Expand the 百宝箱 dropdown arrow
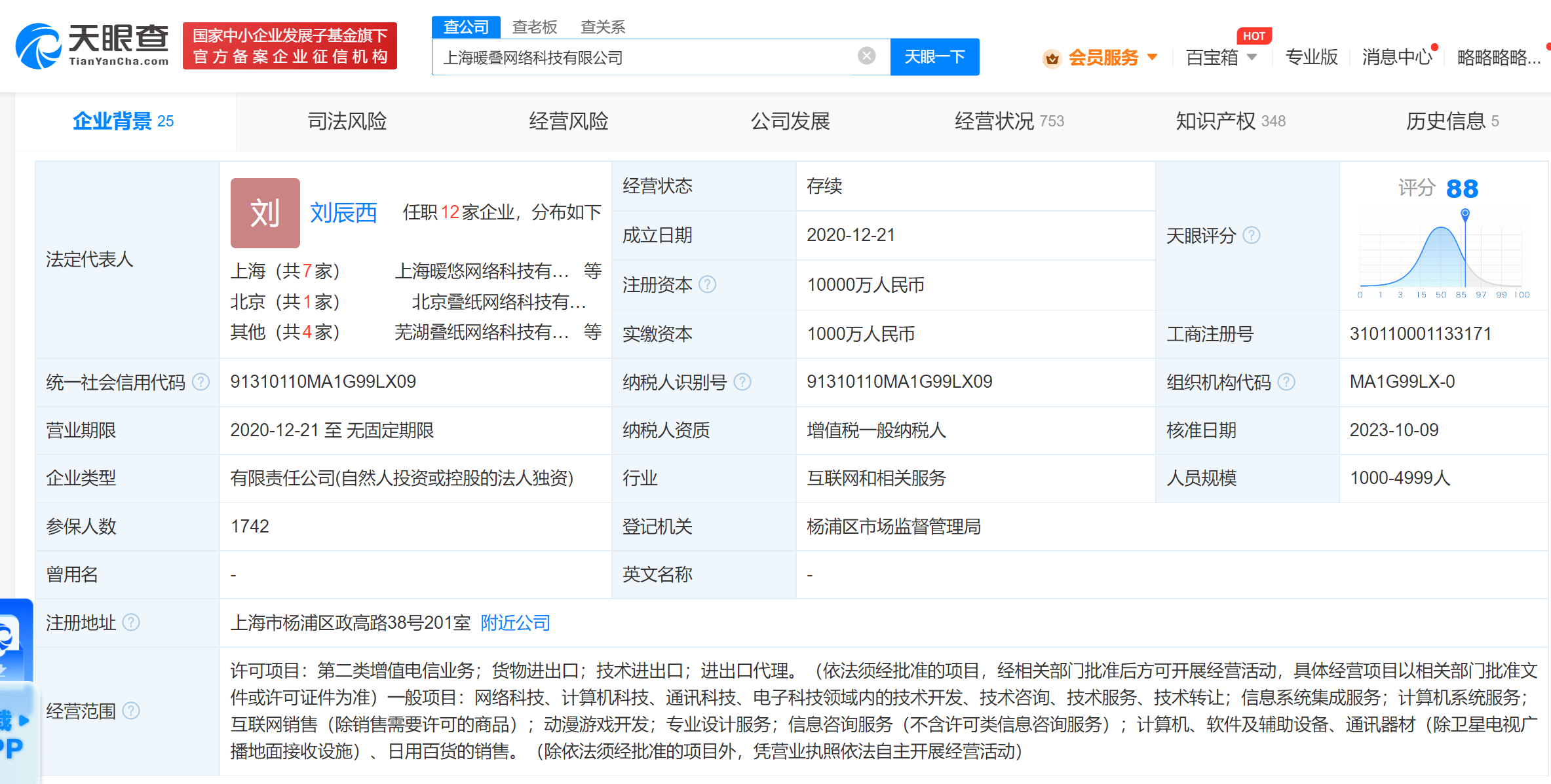1551x784 pixels. tap(1252, 58)
